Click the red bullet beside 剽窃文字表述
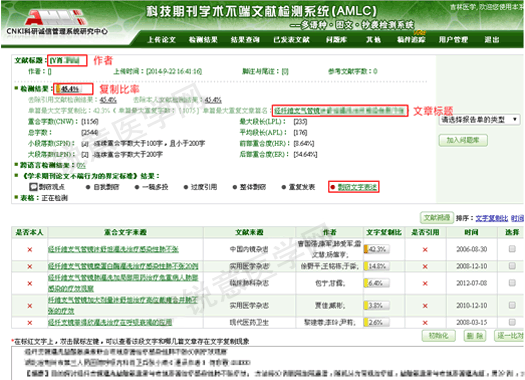This screenshot has height=380, width=525. (x=332, y=187)
